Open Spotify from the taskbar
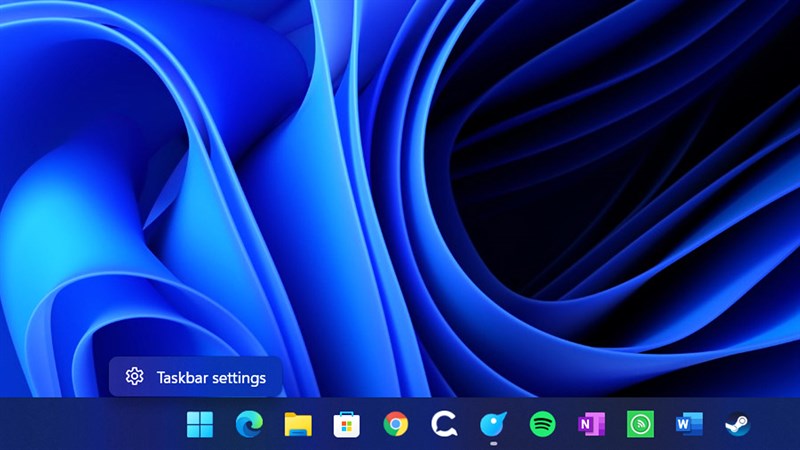 point(542,425)
